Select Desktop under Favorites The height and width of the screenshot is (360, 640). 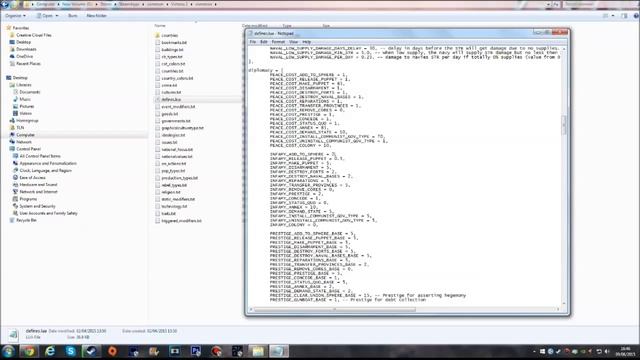click(x=23, y=42)
